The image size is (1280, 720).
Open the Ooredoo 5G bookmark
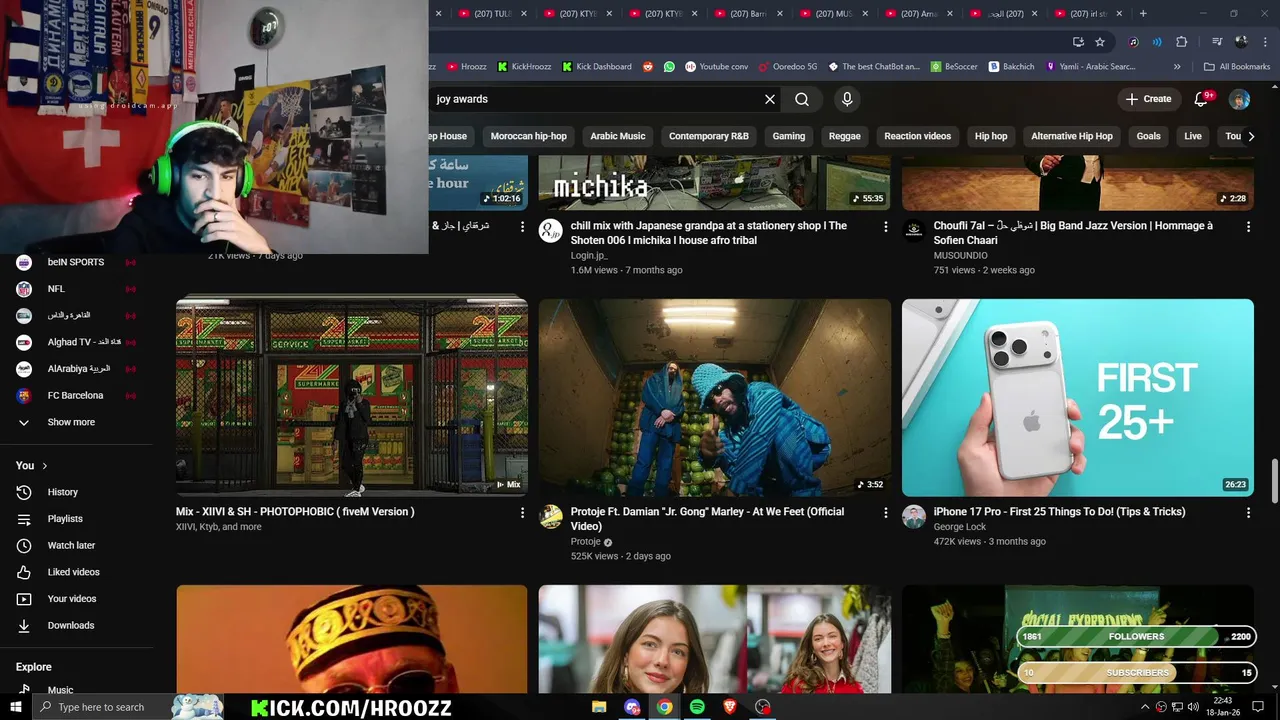point(788,67)
